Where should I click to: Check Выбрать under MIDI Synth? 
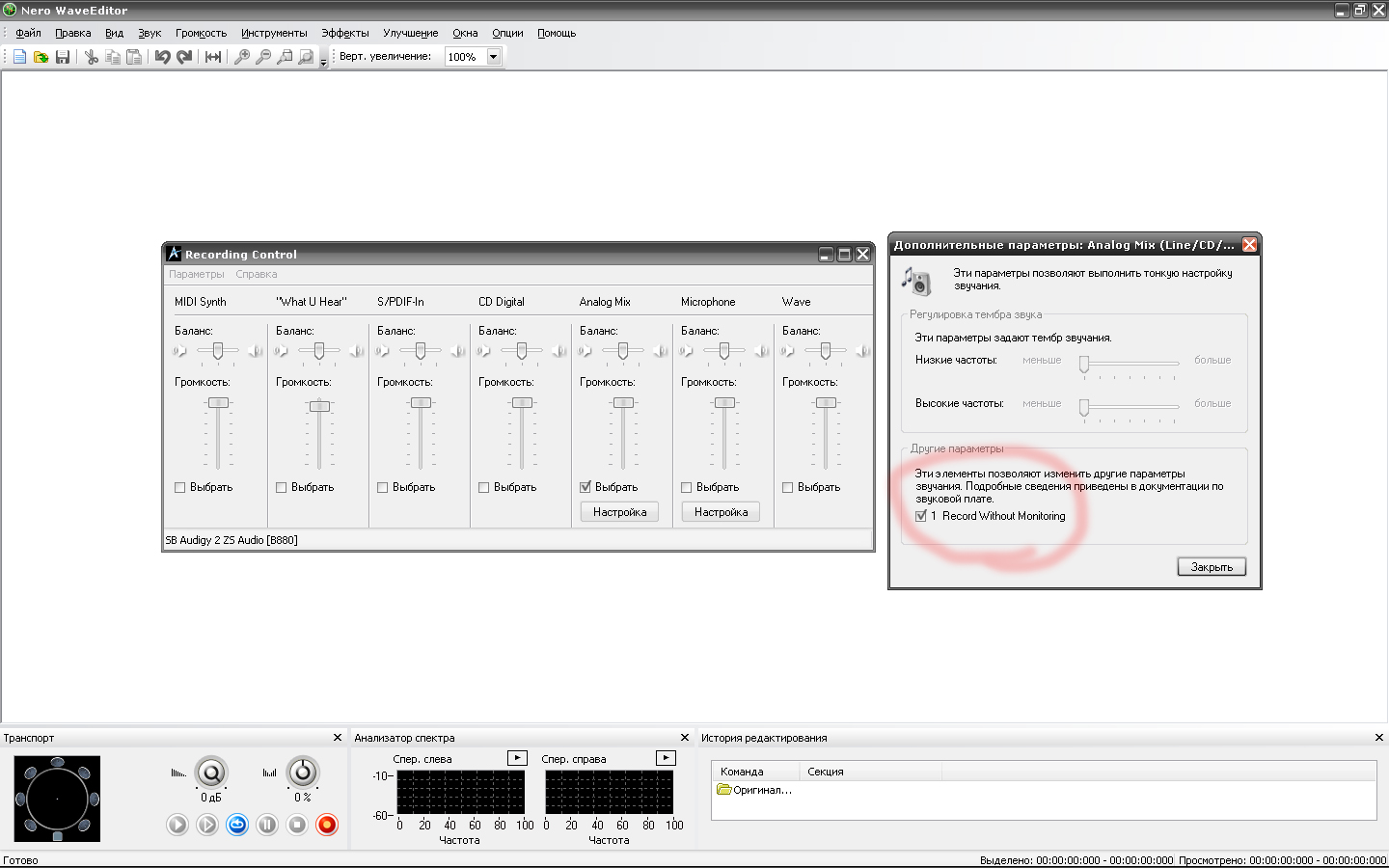[x=179, y=487]
